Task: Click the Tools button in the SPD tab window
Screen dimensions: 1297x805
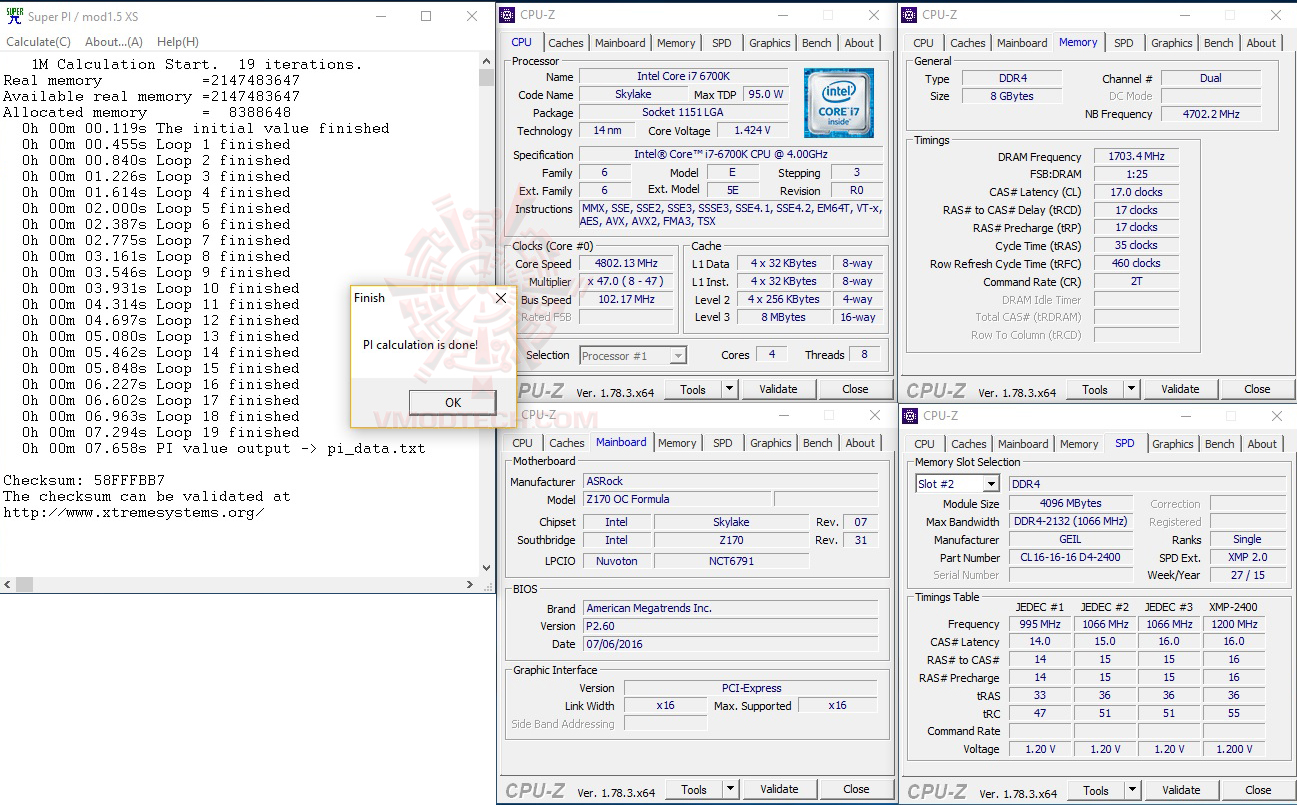Action: 1096,790
